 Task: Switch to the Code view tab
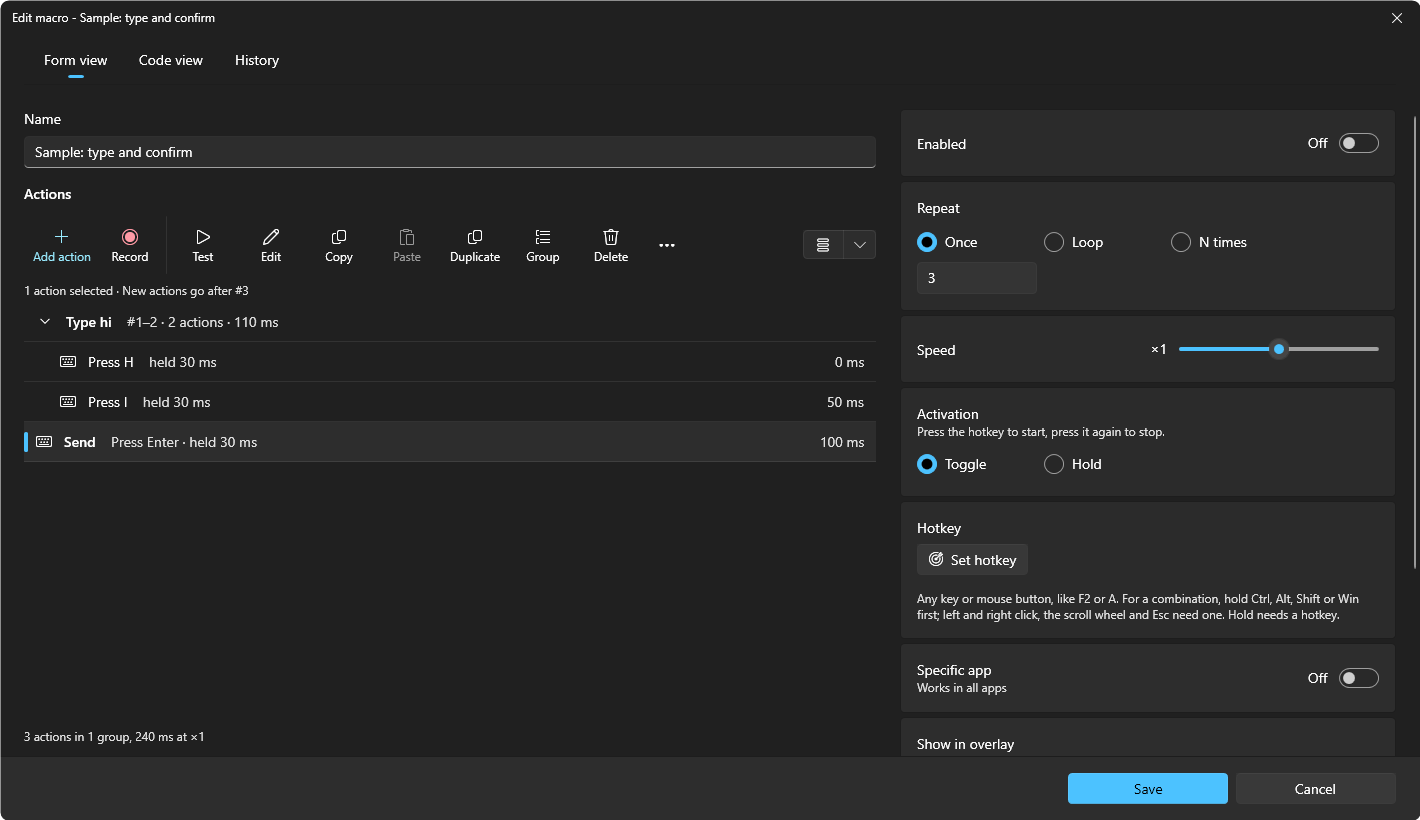[x=171, y=60]
